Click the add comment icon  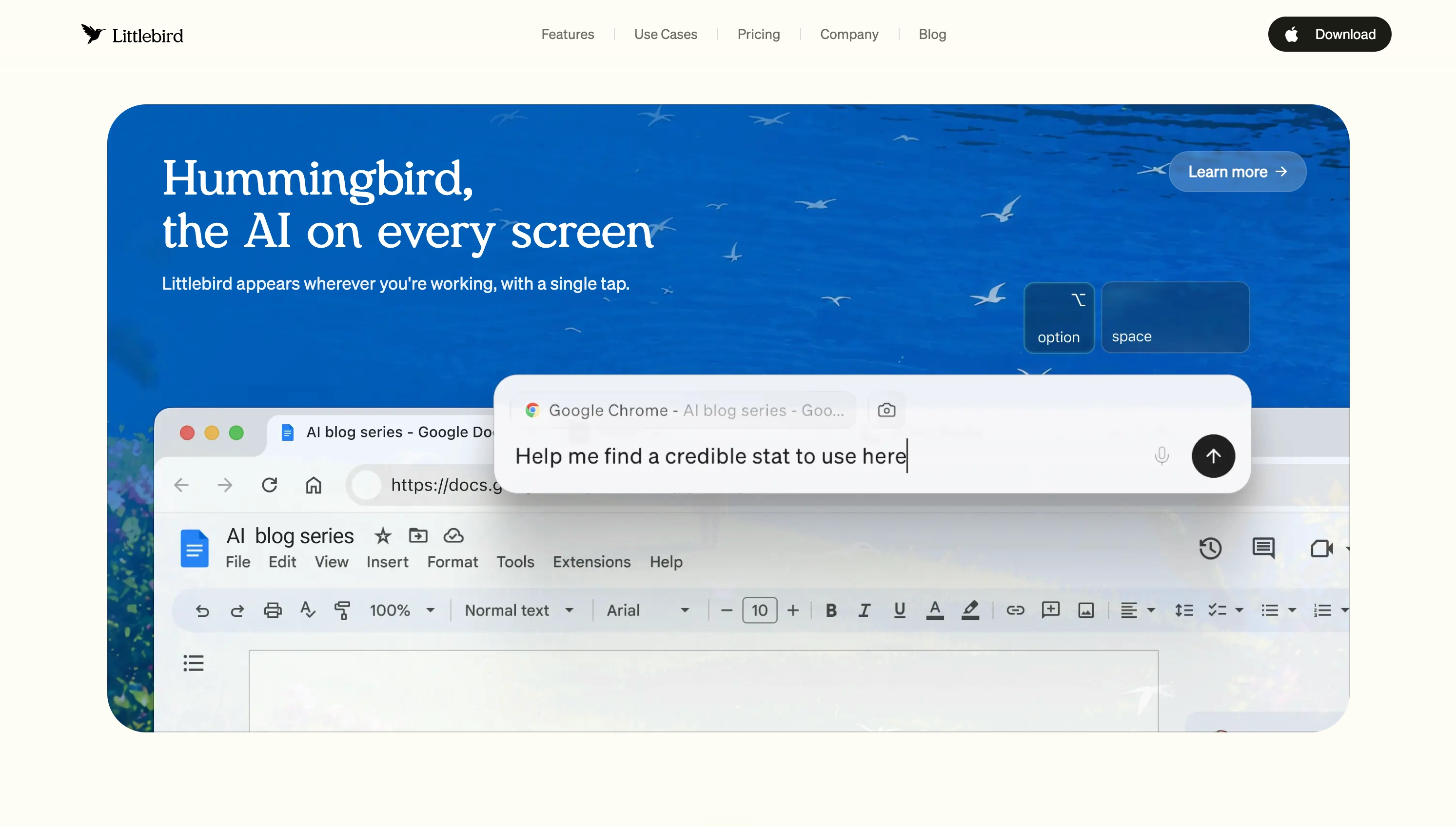pyautogui.click(x=1050, y=610)
